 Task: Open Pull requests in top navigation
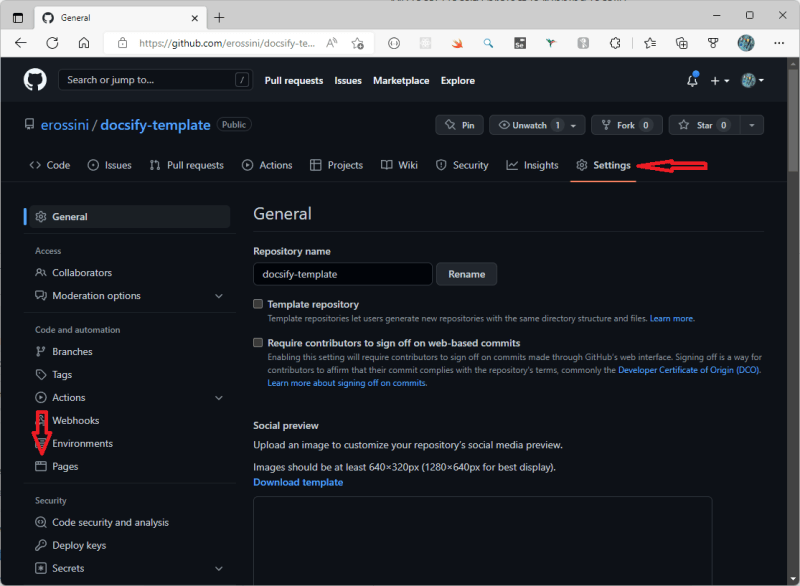(x=294, y=81)
